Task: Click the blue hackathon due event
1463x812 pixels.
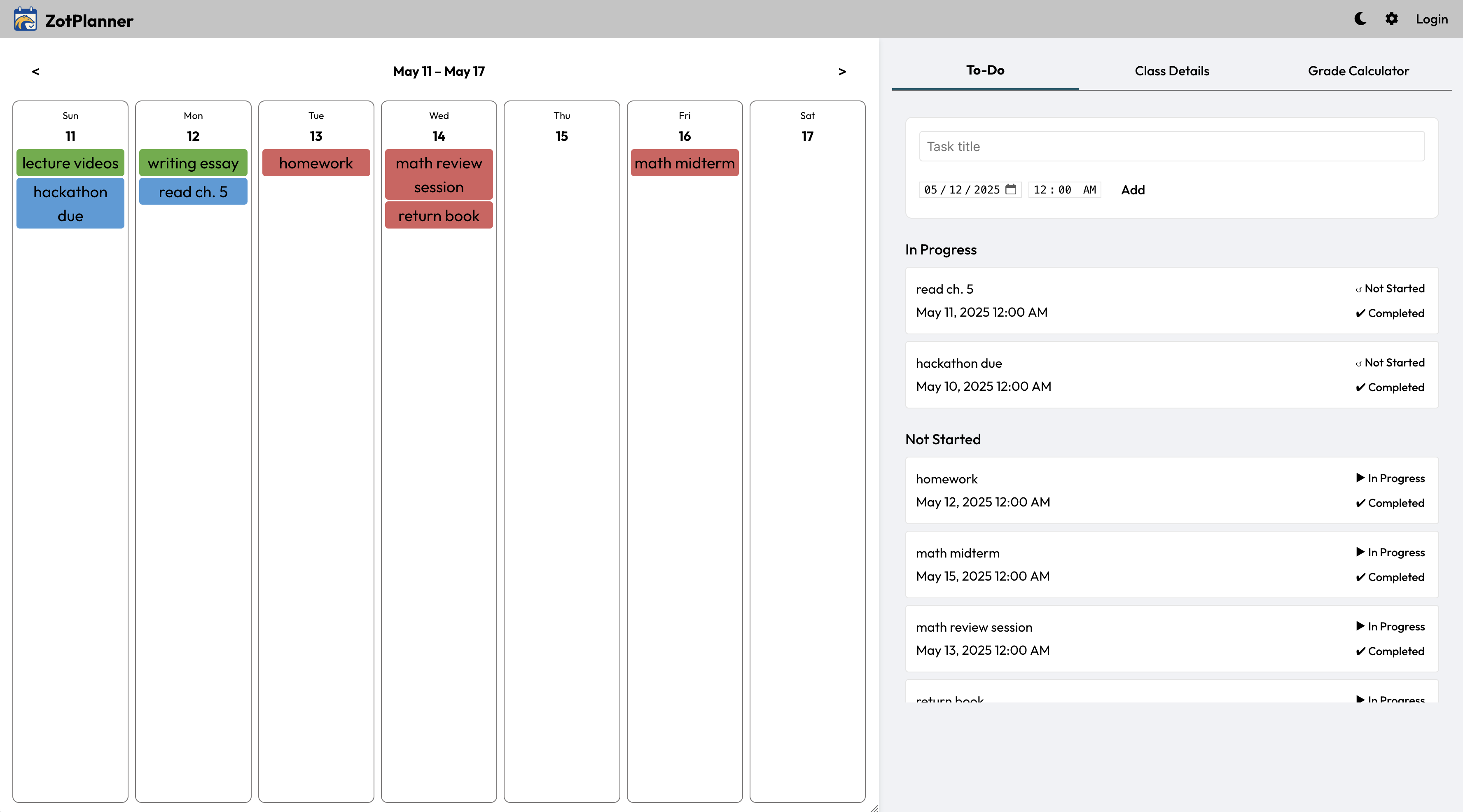Action: [70, 203]
